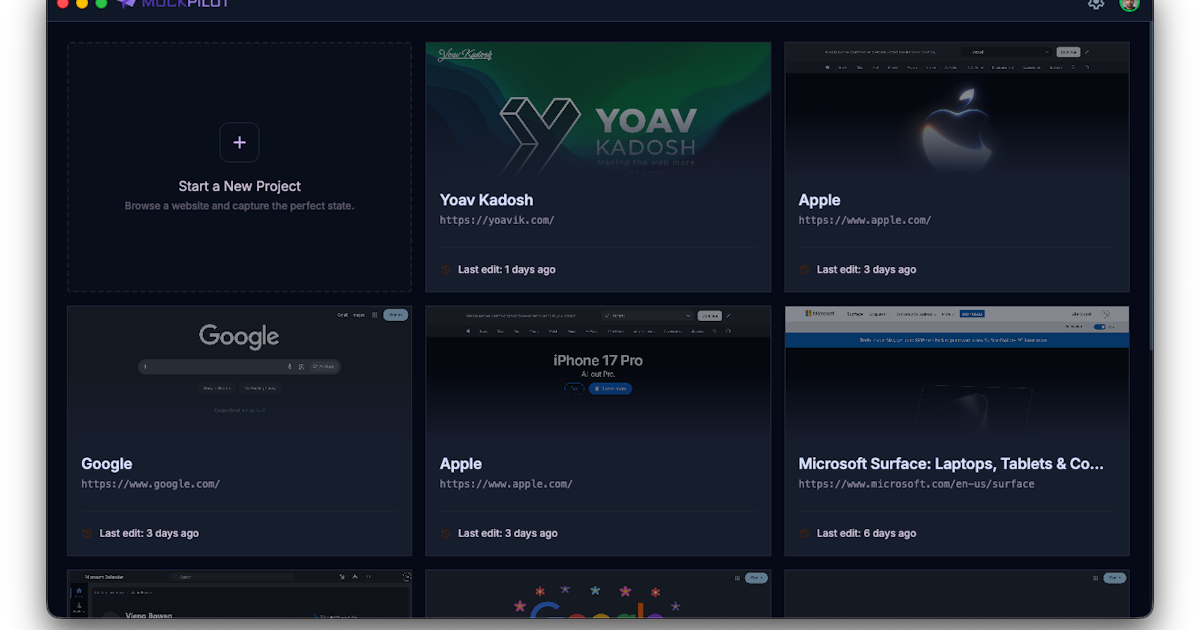
Task: Open Apple title under glowing logo preview
Action: point(819,200)
